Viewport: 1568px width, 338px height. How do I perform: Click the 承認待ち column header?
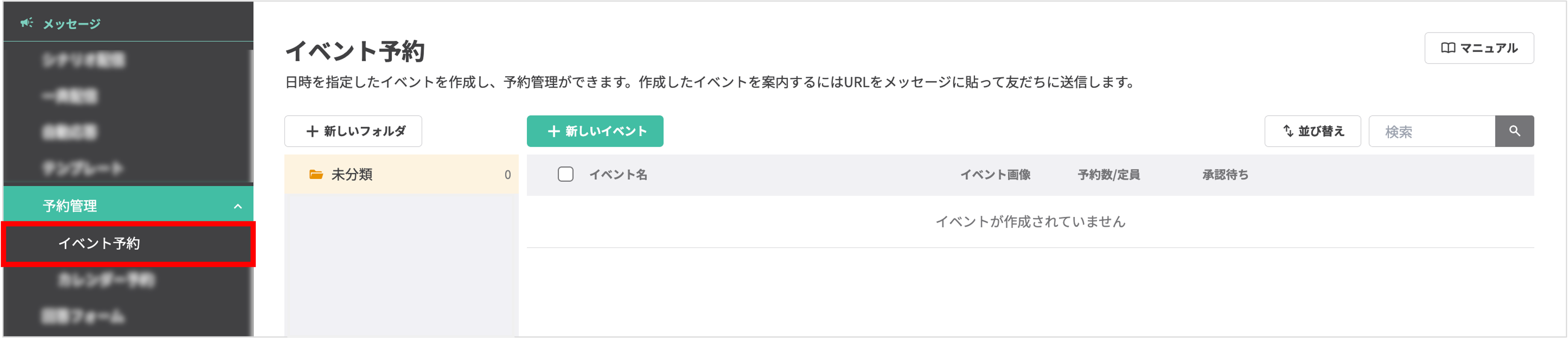1225,175
